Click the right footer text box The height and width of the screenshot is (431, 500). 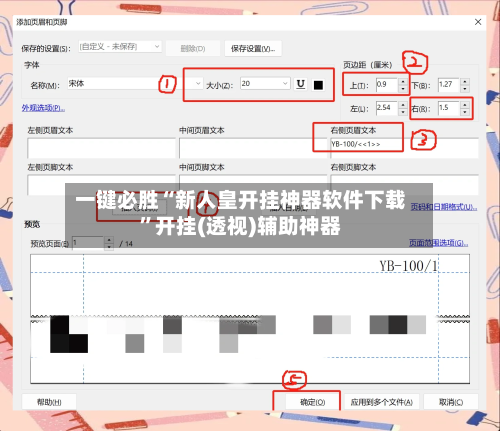[405, 185]
